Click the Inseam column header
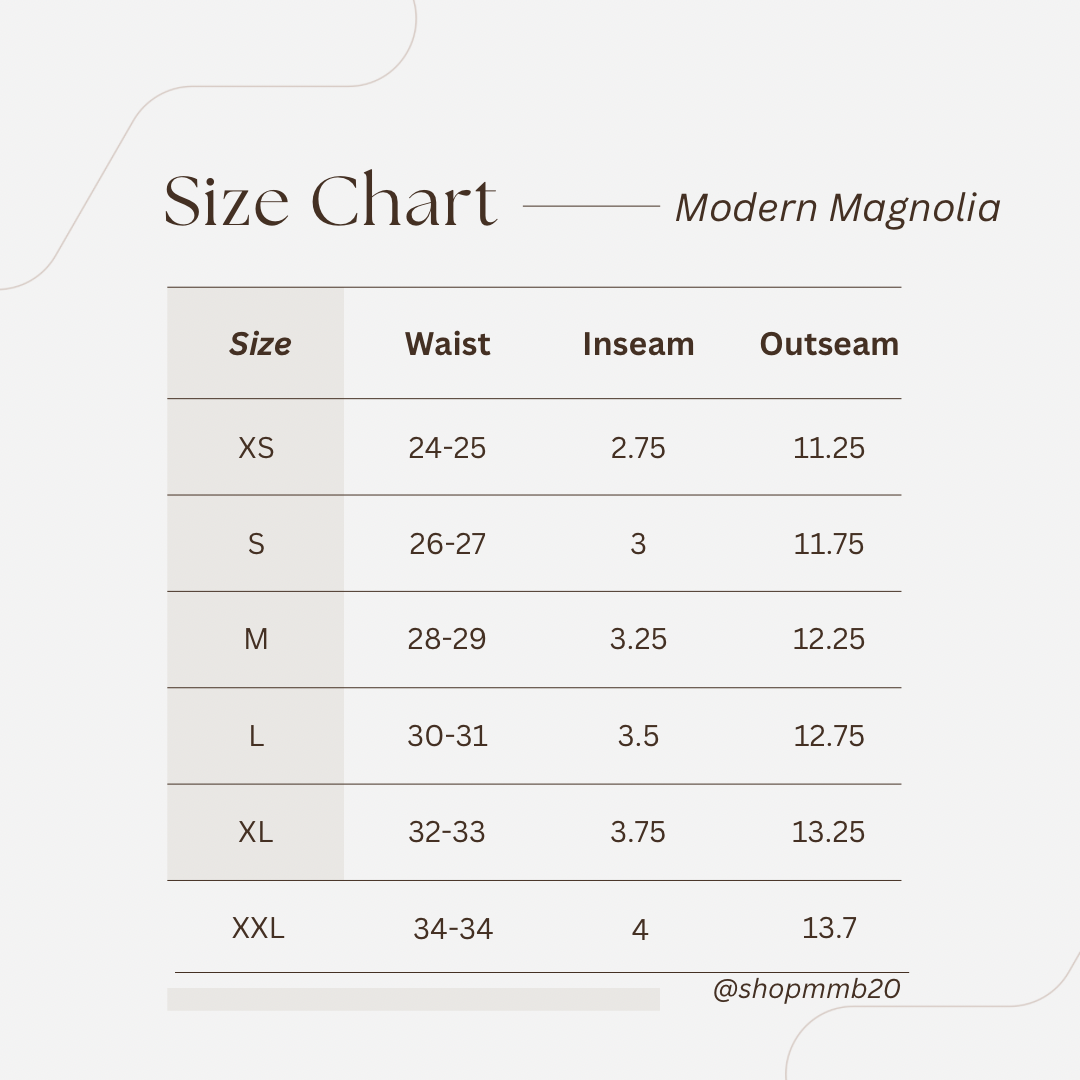 tap(638, 344)
